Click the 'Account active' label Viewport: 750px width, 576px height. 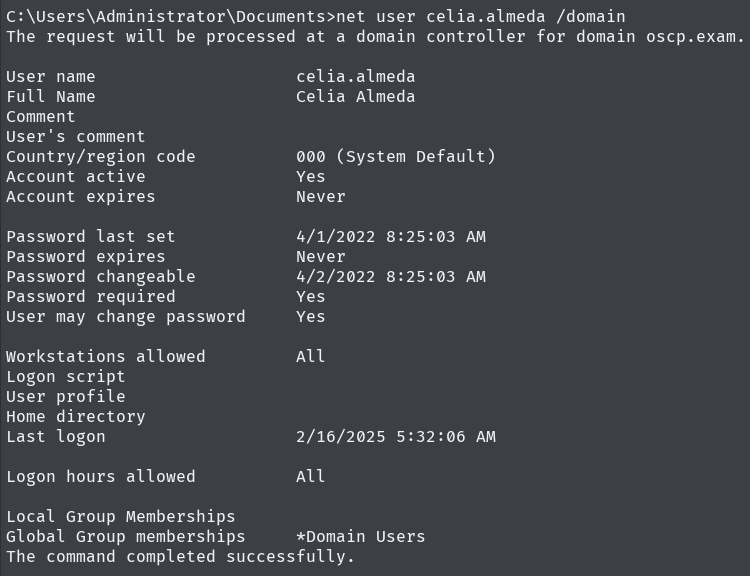[x=75, y=176]
